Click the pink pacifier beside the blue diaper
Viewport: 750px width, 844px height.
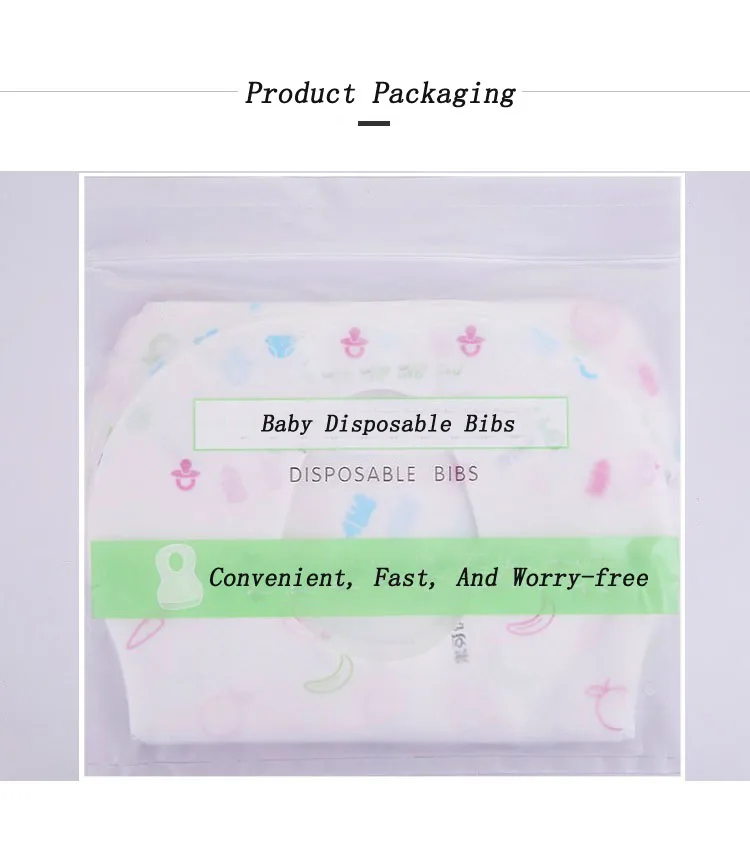354,342
